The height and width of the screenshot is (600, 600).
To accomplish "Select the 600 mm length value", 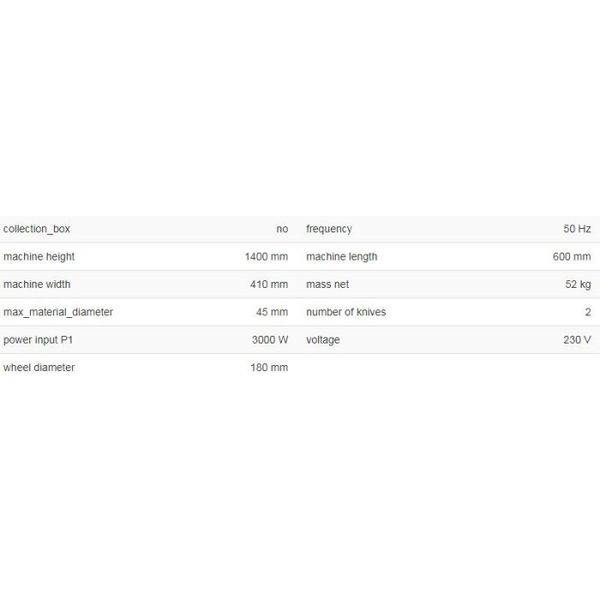I will 571,256.
